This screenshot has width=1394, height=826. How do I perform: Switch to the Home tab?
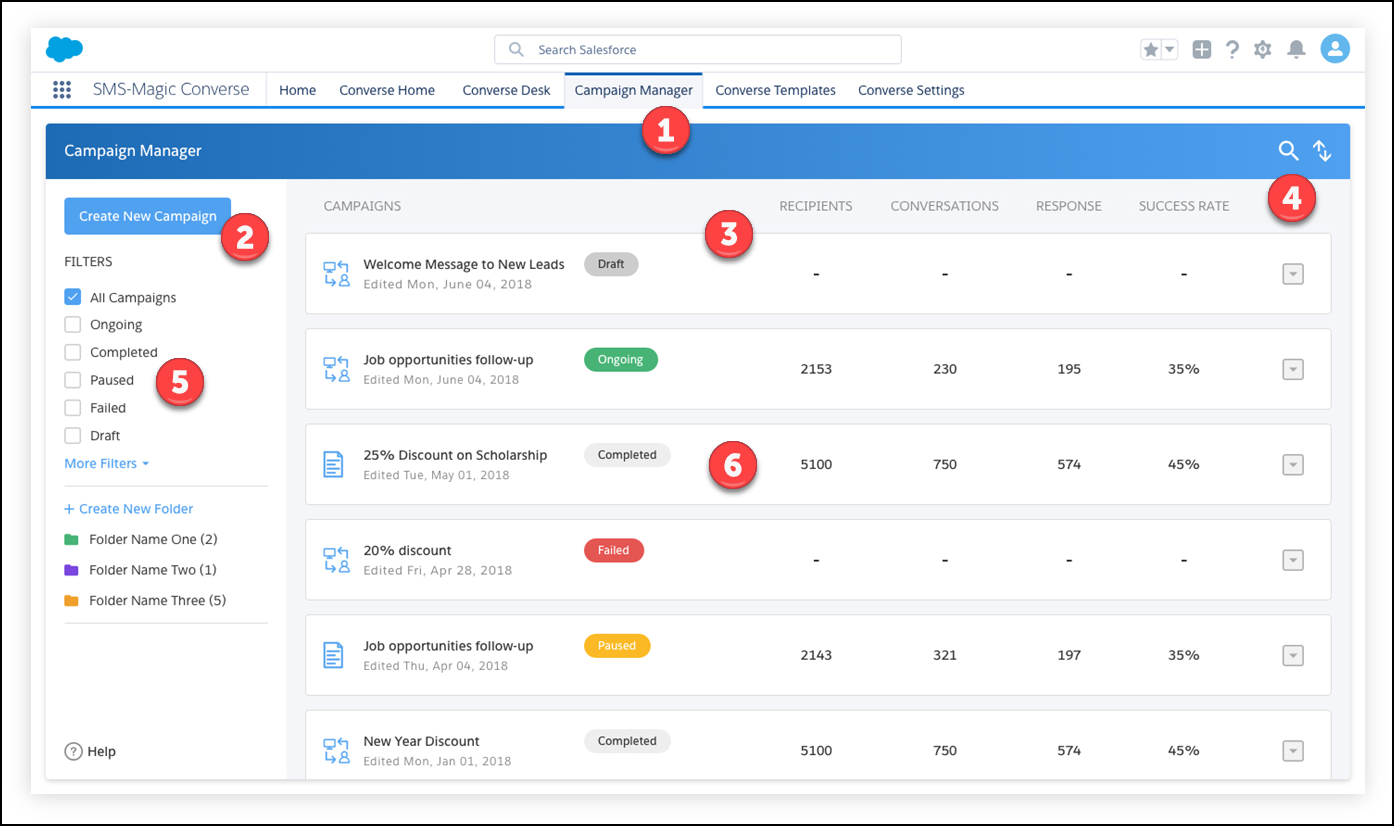(297, 90)
